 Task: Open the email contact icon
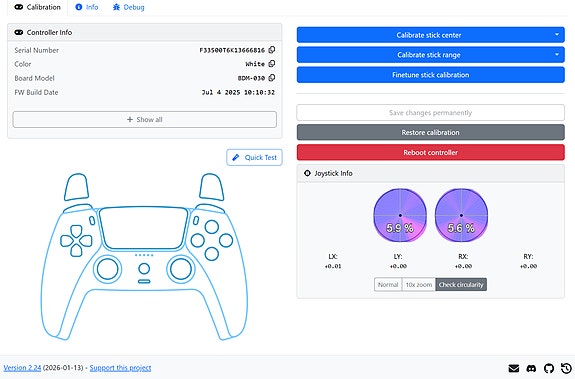point(514,368)
